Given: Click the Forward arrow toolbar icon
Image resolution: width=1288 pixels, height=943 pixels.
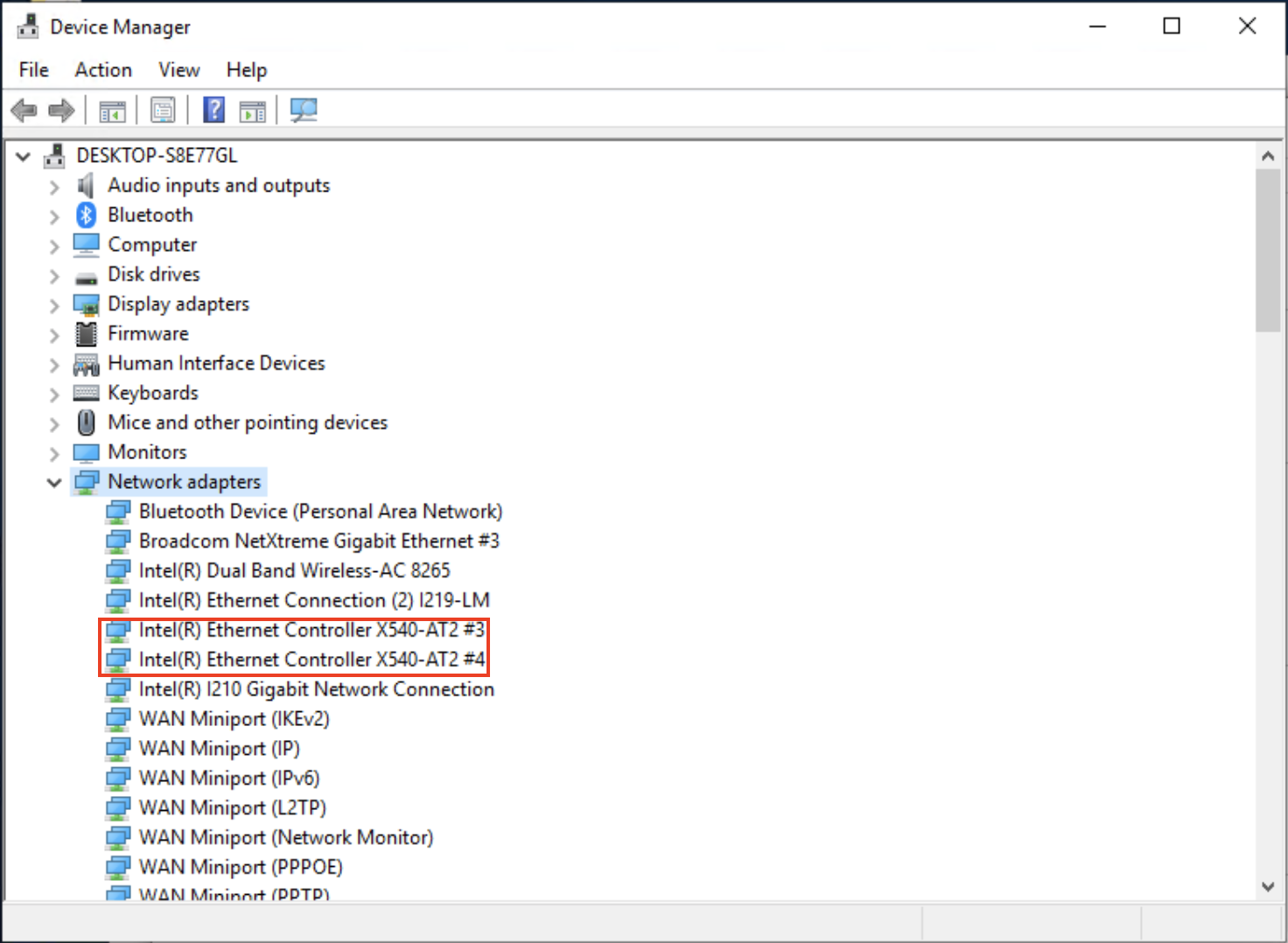Looking at the screenshot, I should [x=61, y=111].
